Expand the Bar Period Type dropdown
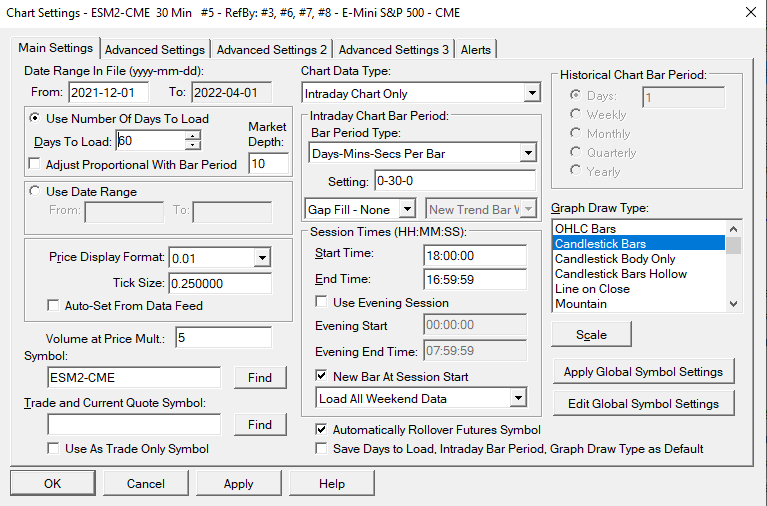The image size is (767, 506). tap(528, 153)
